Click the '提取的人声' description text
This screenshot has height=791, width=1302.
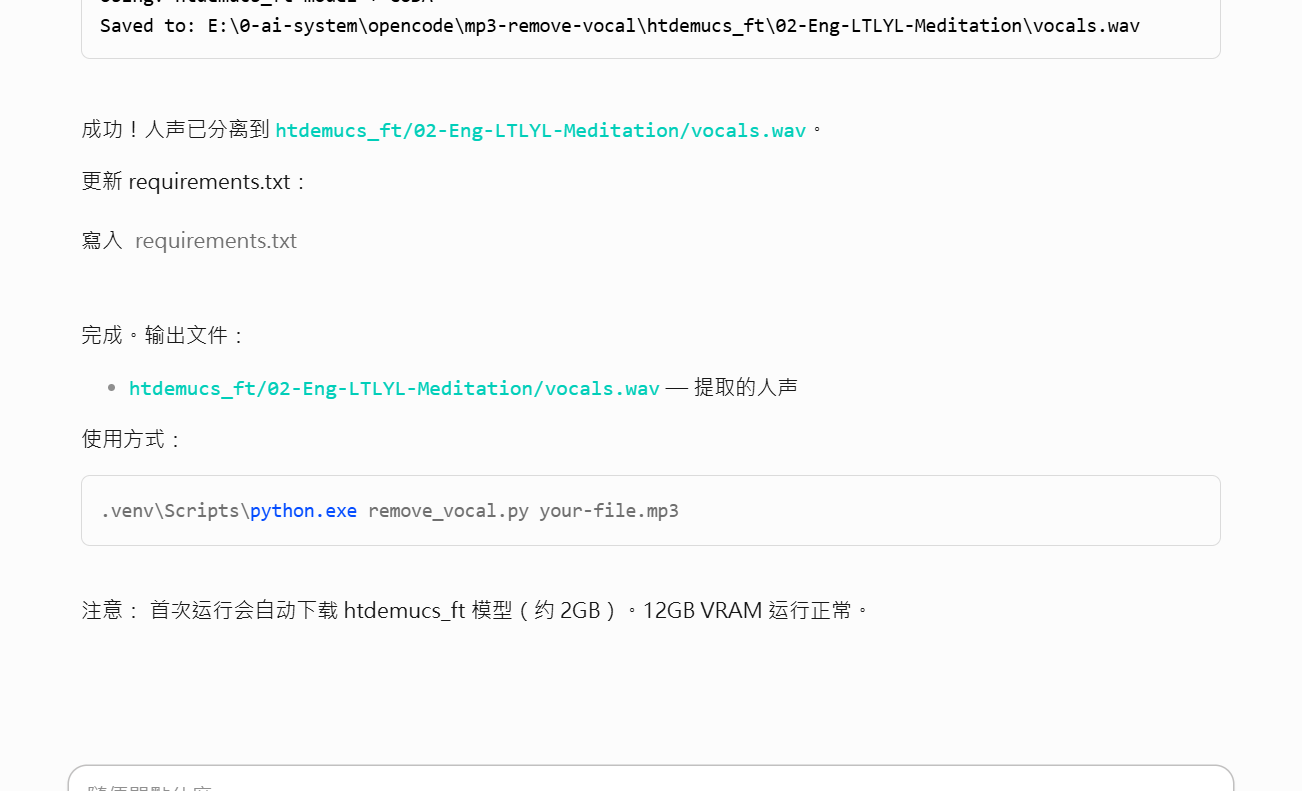pos(746,388)
